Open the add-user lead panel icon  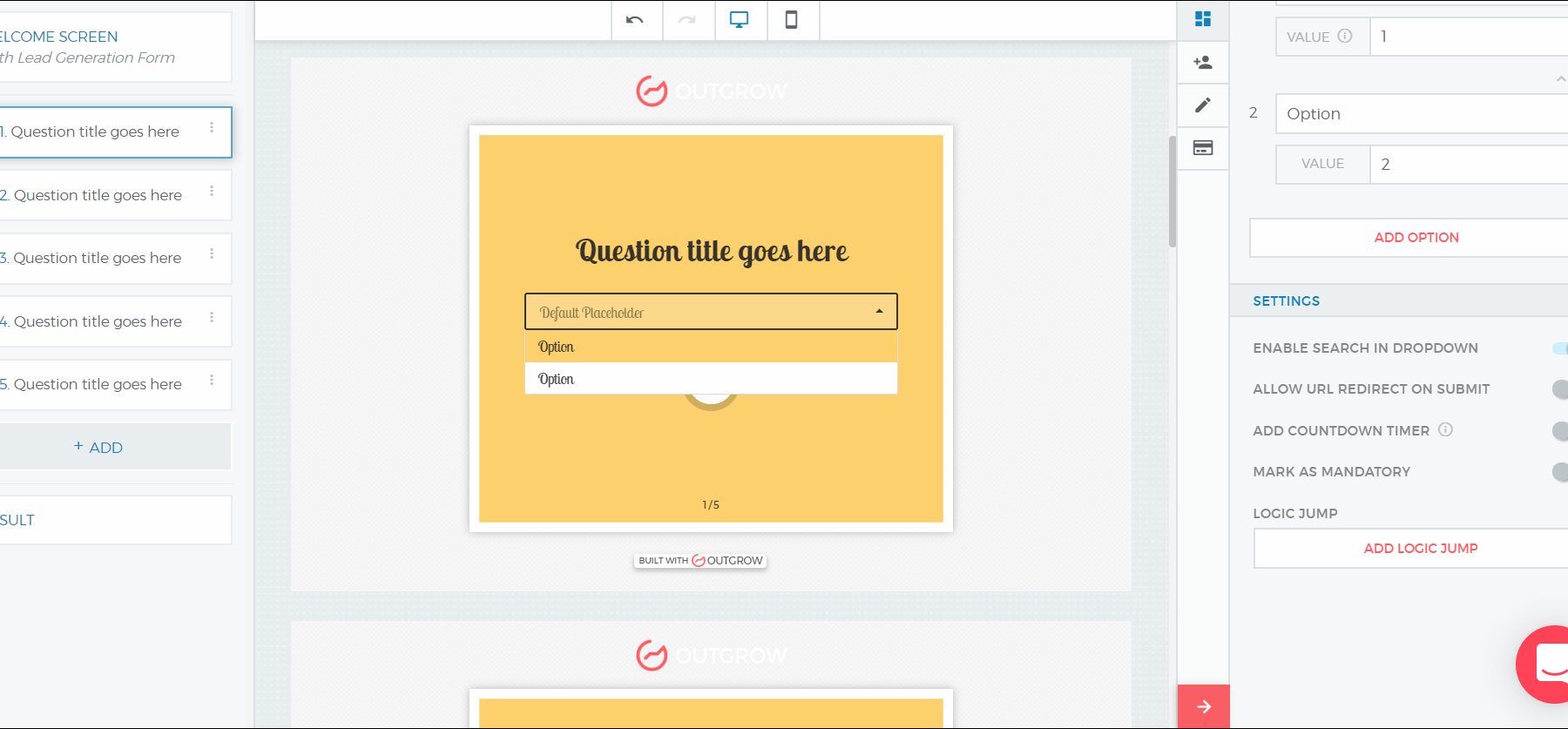click(1203, 63)
